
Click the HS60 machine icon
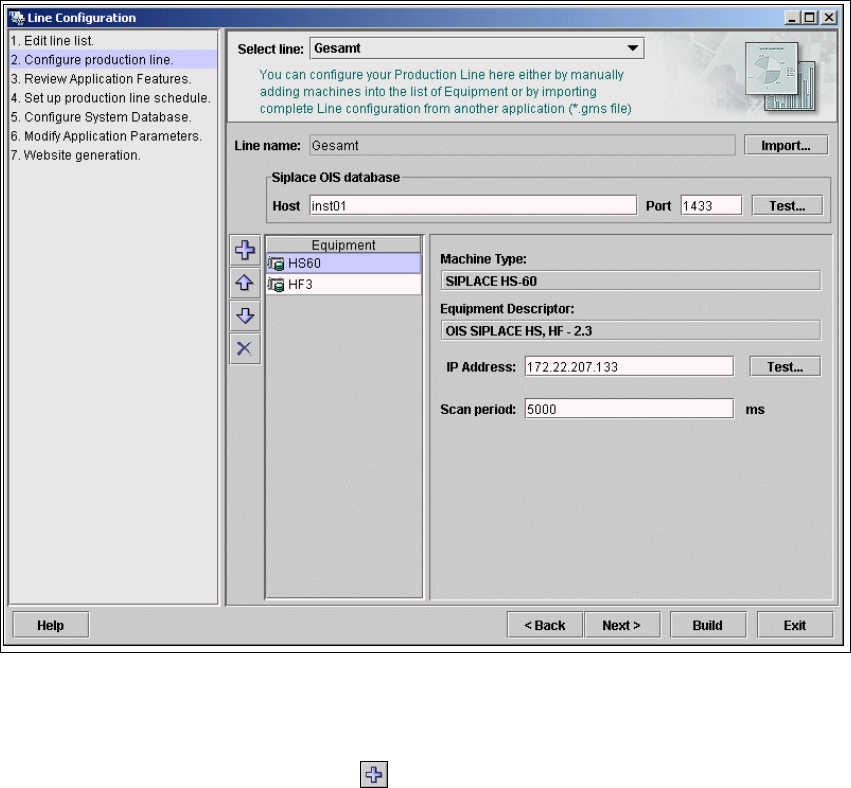click(276, 264)
